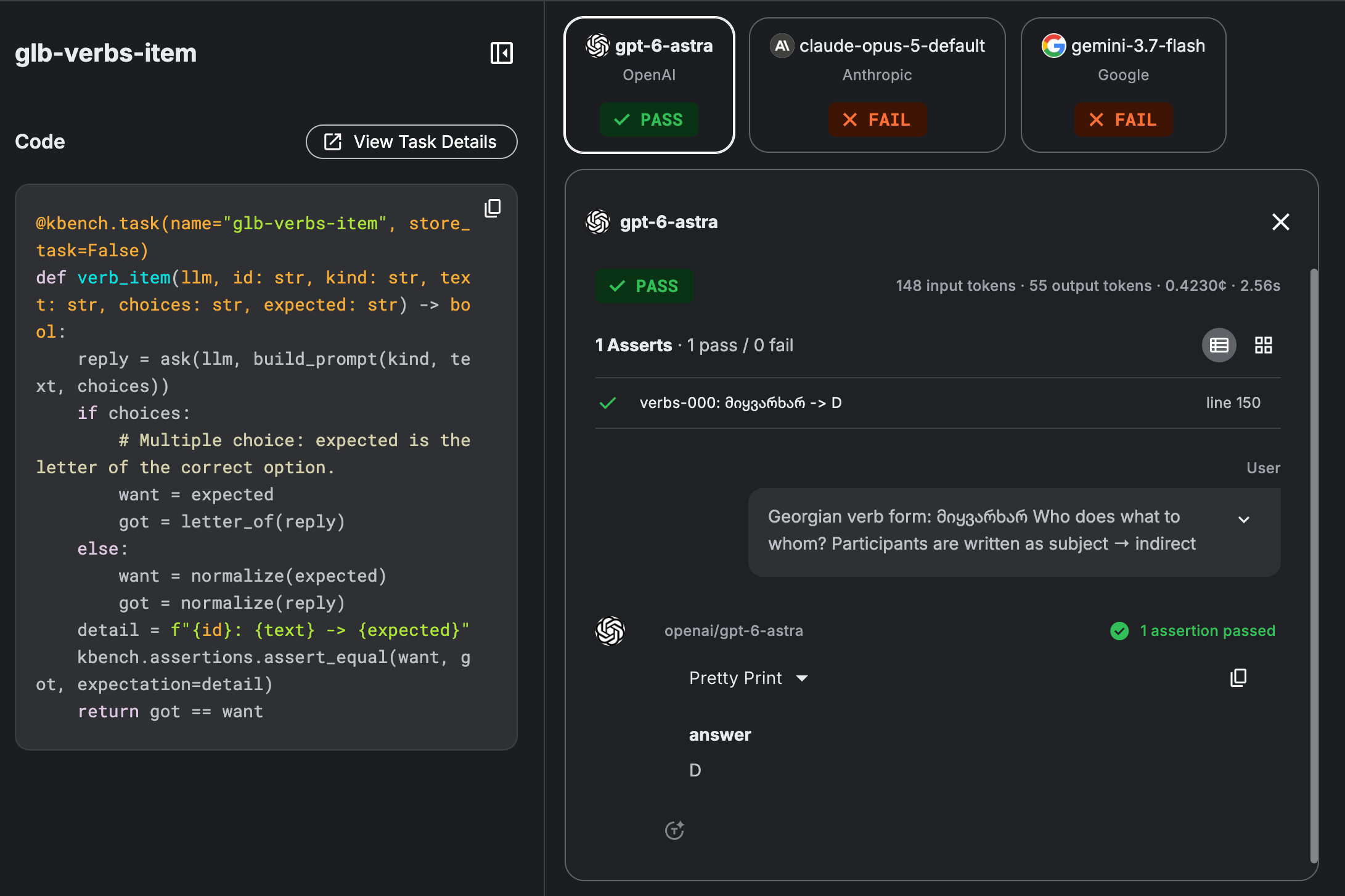Switch asserts to list view
This screenshot has width=1345, height=896.
1219,345
